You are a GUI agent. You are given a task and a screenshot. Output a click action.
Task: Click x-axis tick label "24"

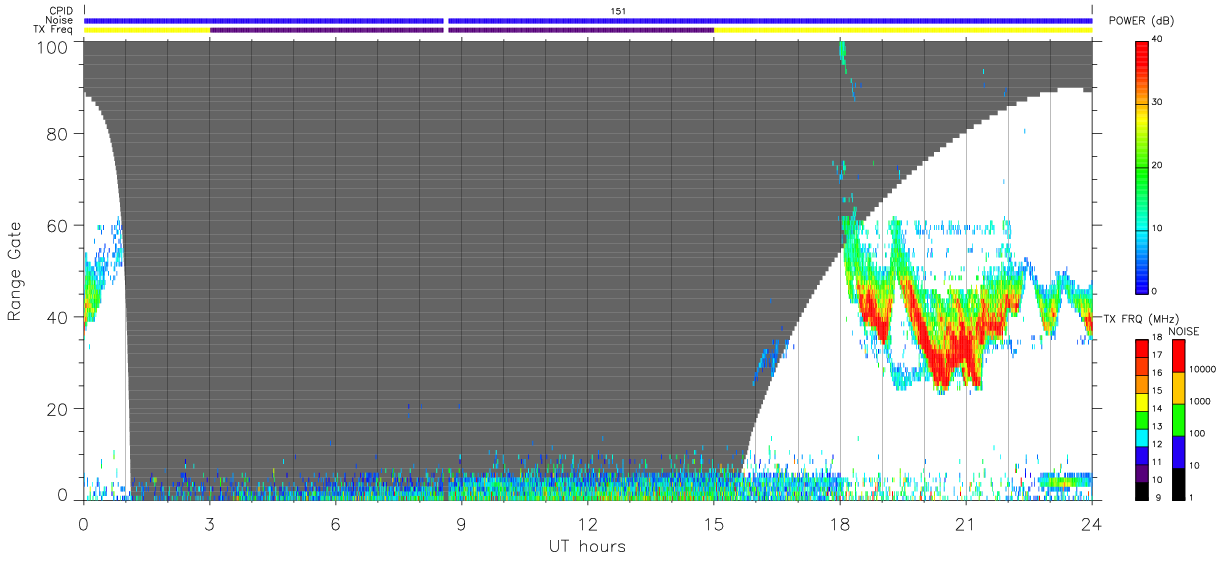click(x=1092, y=524)
